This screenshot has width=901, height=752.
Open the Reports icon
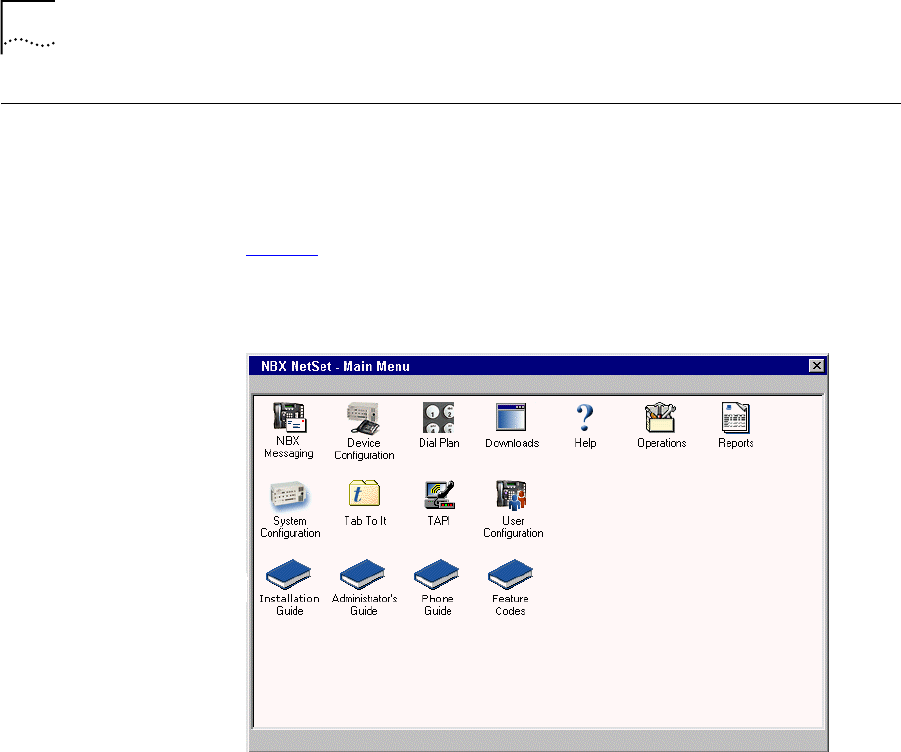[736, 418]
